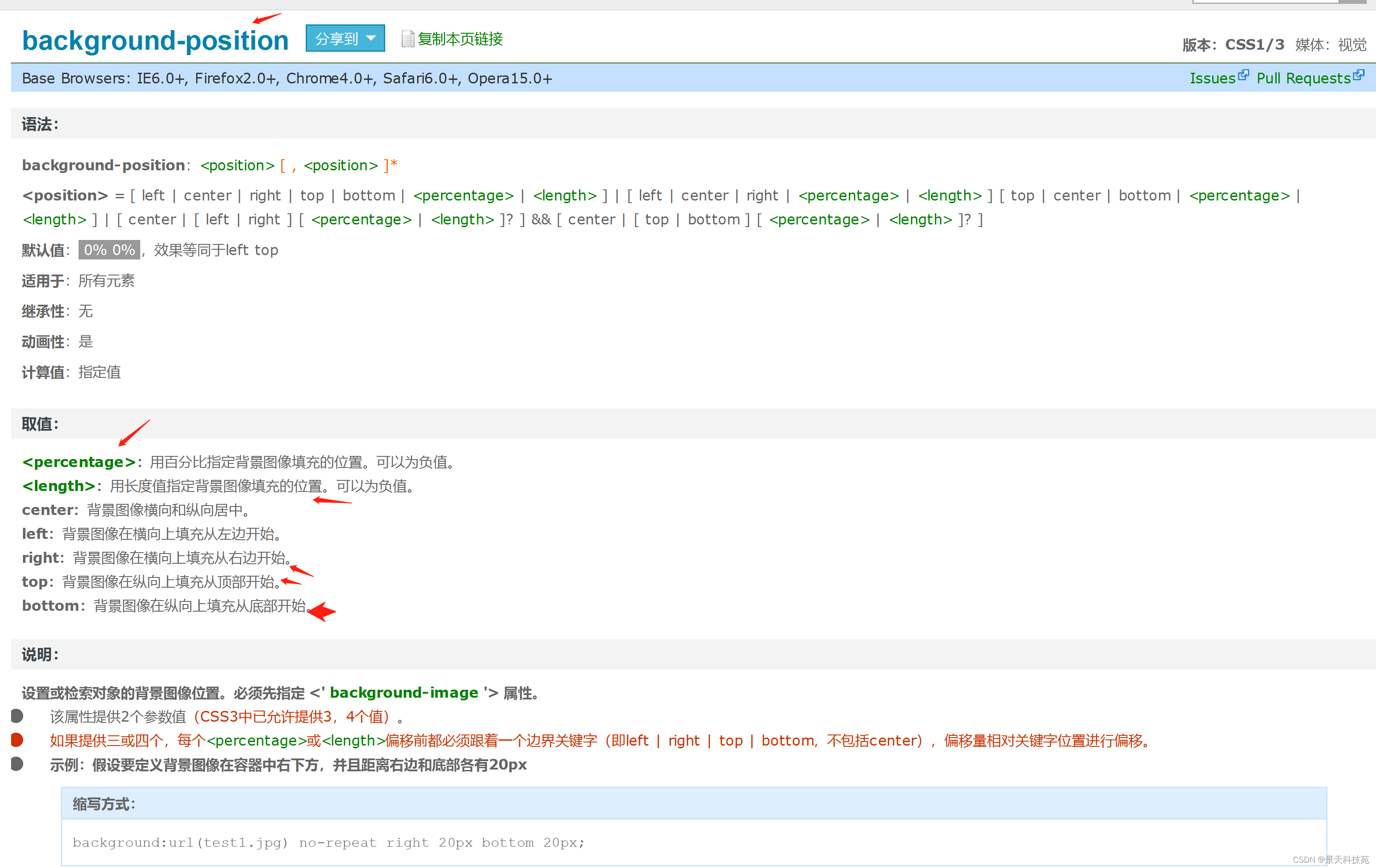Screen dimensions: 1376x868
Task: Click the highlighted 0% 0% default value
Action: pos(109,250)
